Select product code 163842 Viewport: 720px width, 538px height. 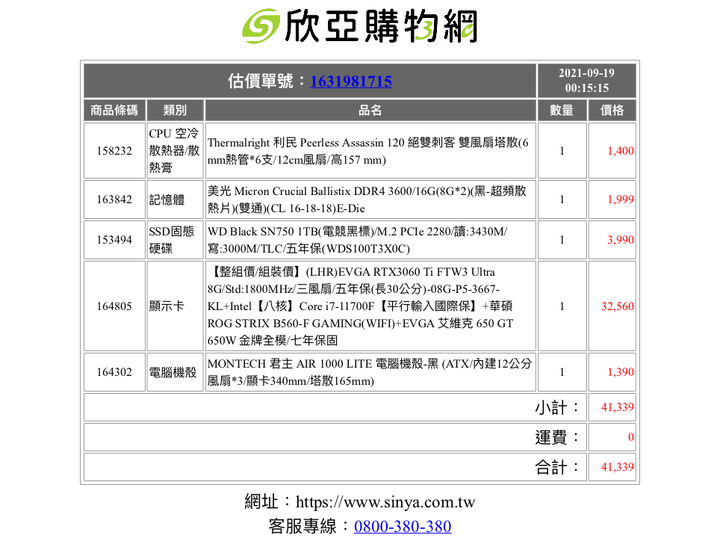[114, 199]
